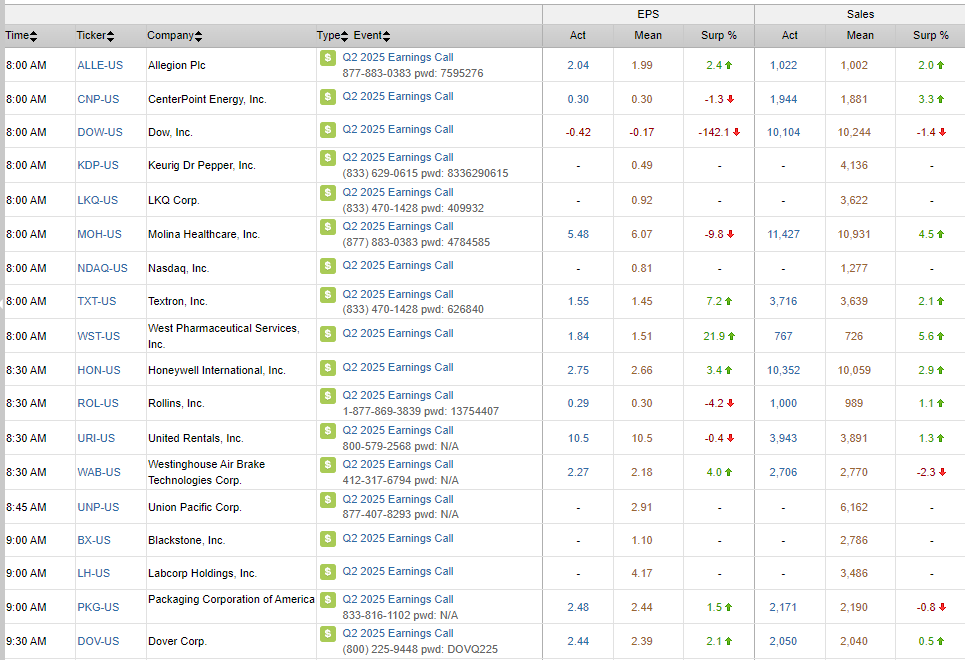Click the Blackstone, Inc. company name

coord(186,541)
